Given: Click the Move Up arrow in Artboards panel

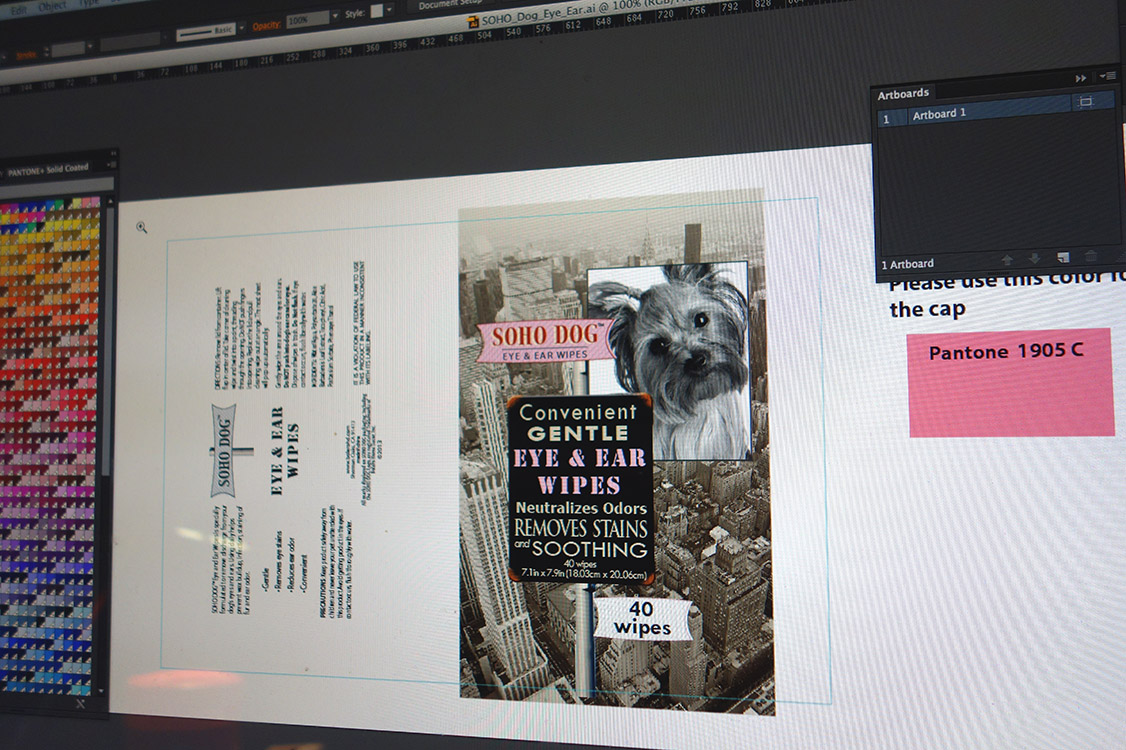Looking at the screenshot, I should [x=1007, y=259].
